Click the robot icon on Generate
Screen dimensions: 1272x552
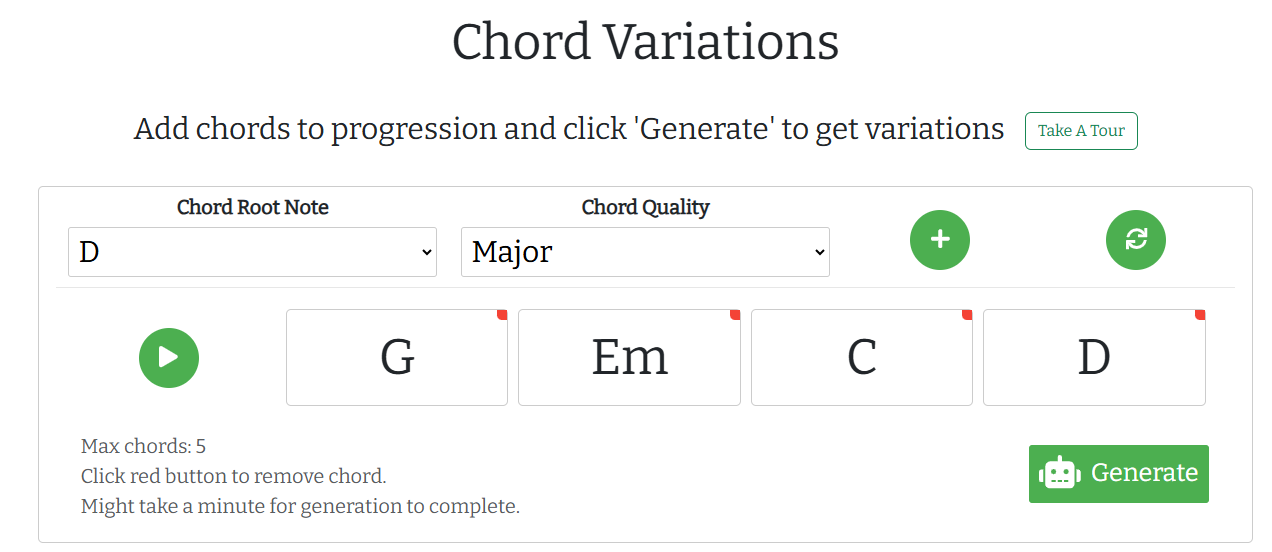pyautogui.click(x=1060, y=474)
